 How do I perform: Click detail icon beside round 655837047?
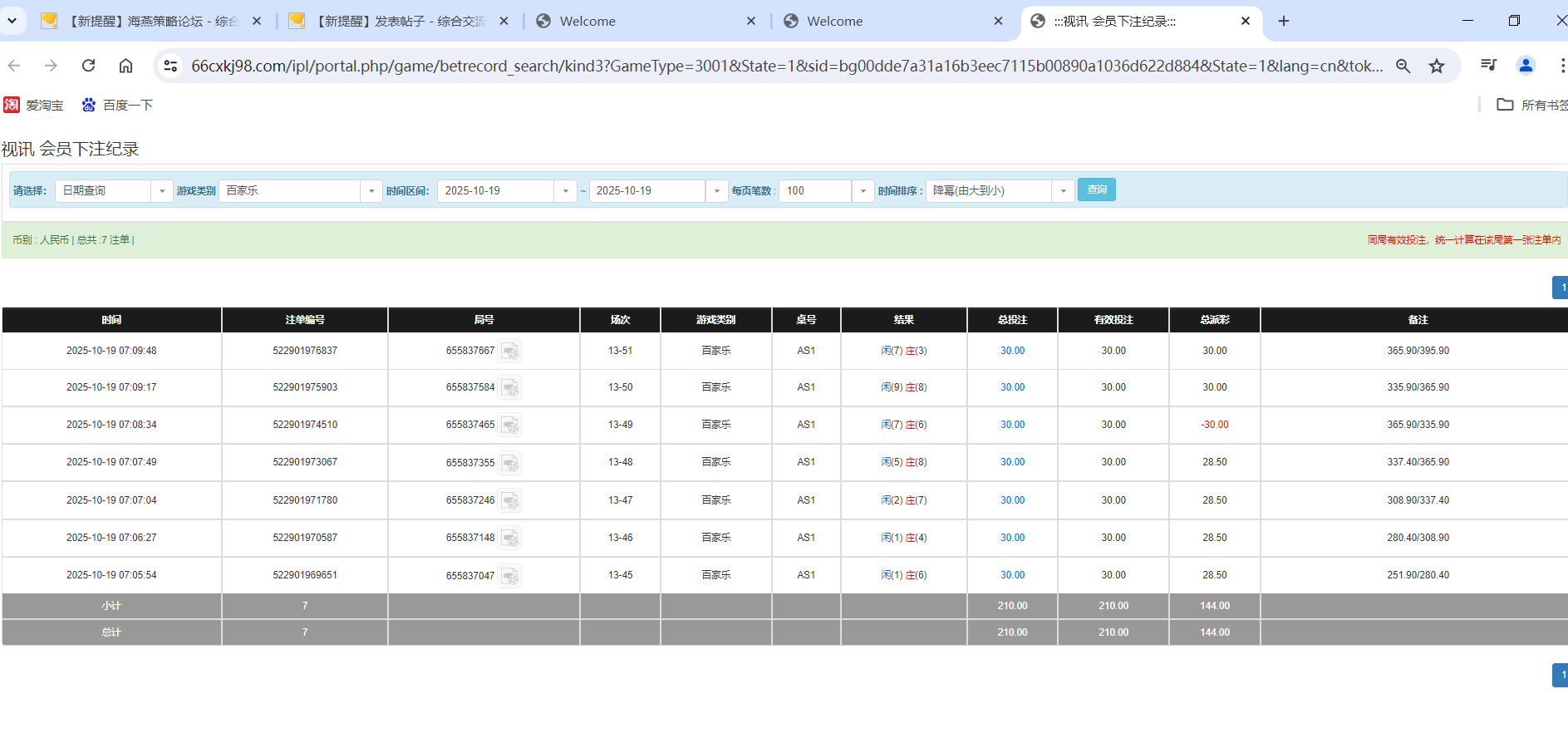tap(509, 576)
